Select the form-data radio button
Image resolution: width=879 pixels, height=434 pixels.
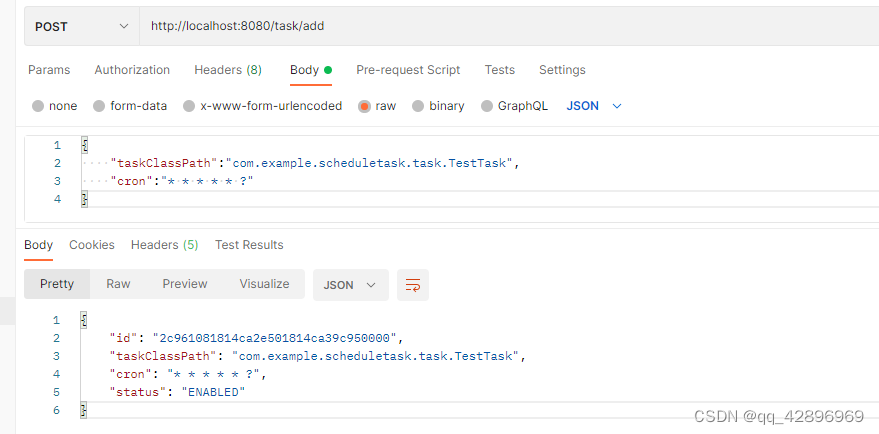(x=99, y=106)
